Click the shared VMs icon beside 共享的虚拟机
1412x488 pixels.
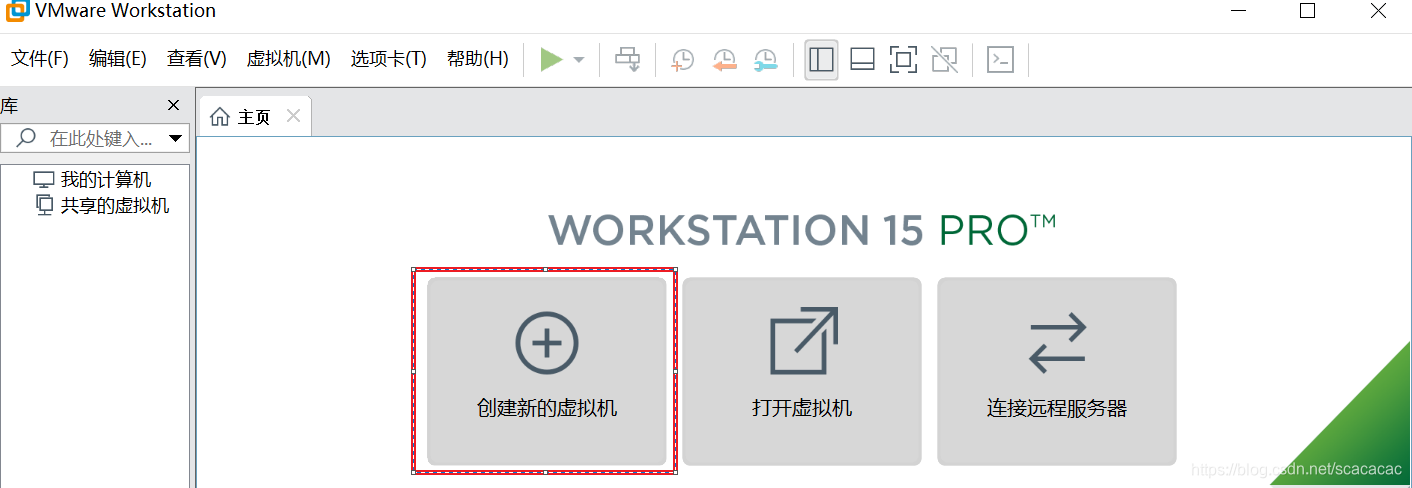44,205
